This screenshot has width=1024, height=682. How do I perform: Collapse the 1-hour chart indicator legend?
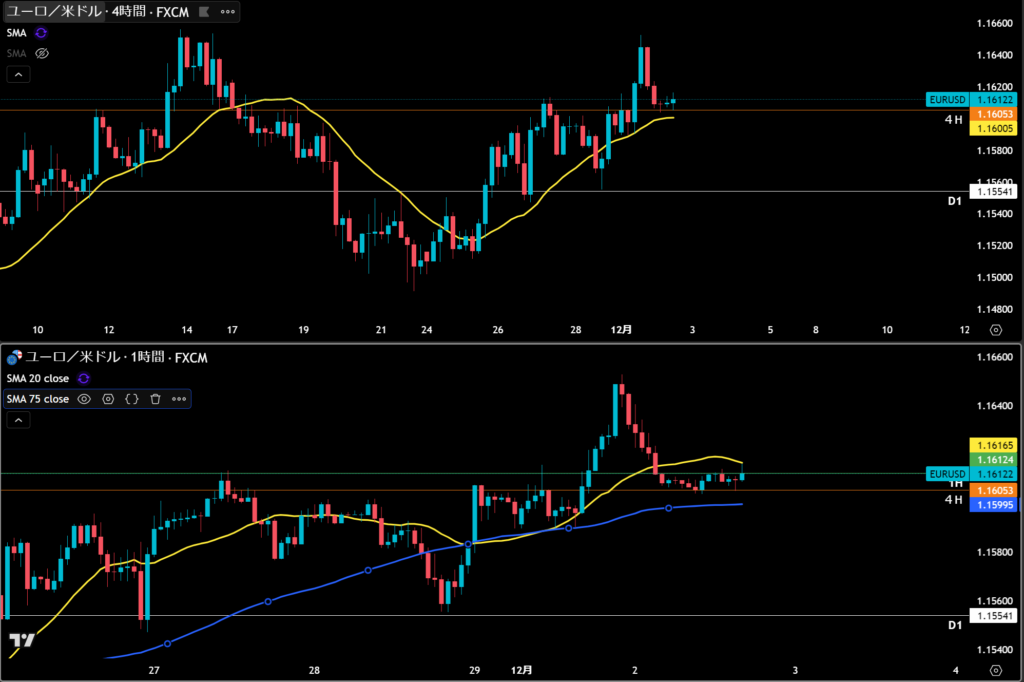[x=18, y=421]
